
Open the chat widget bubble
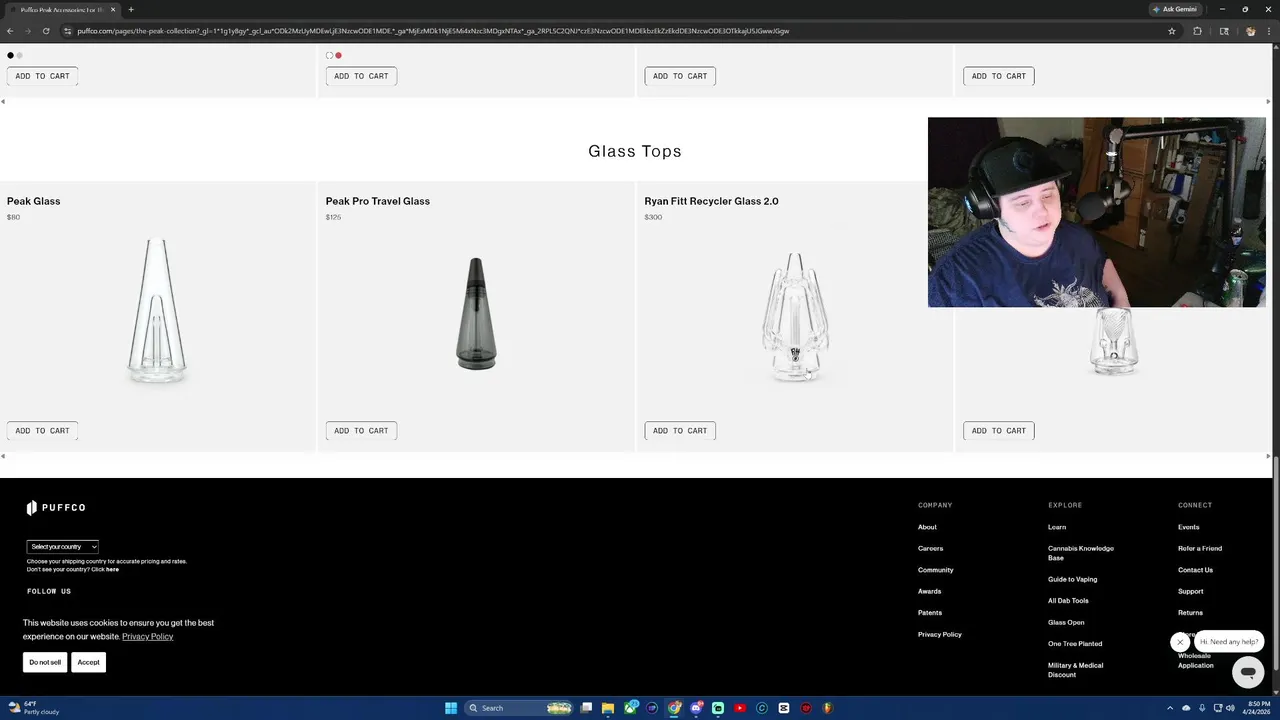1247,672
